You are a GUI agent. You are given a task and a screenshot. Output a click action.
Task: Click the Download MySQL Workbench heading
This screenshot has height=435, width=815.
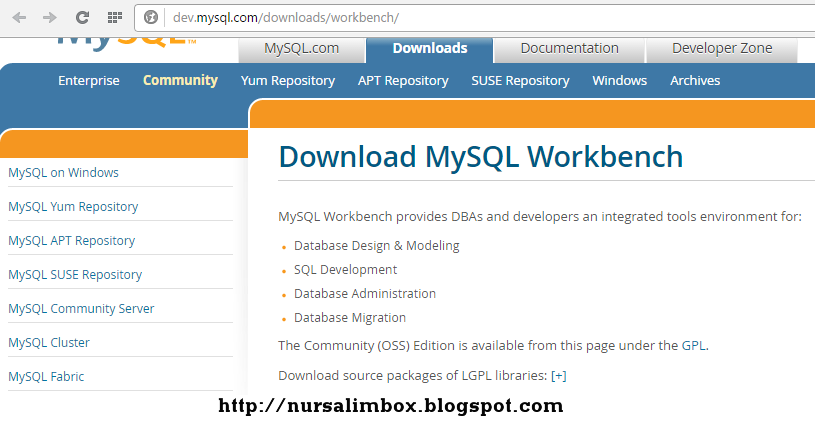click(481, 157)
